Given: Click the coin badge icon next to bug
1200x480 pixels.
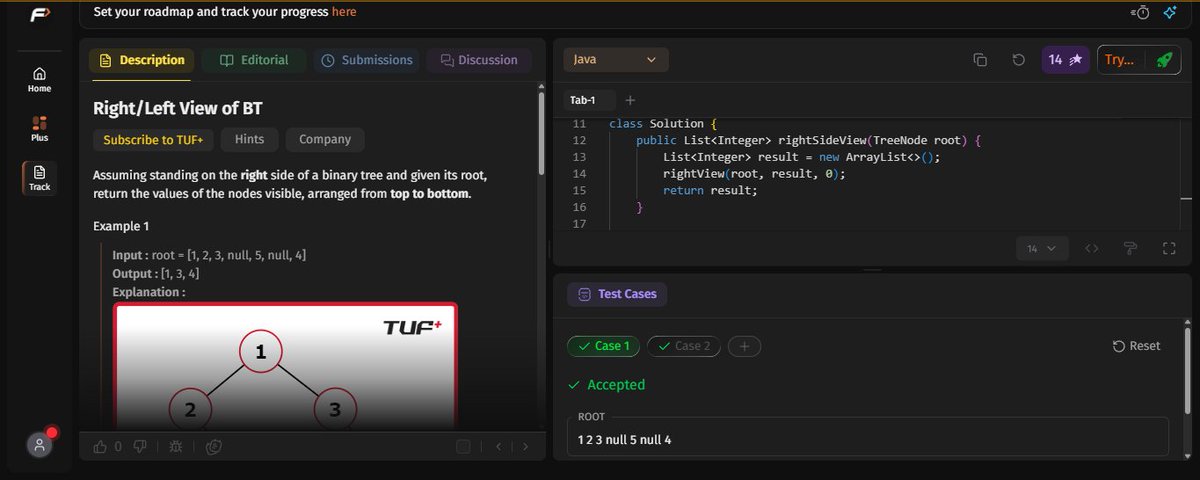Looking at the screenshot, I should coord(213,447).
